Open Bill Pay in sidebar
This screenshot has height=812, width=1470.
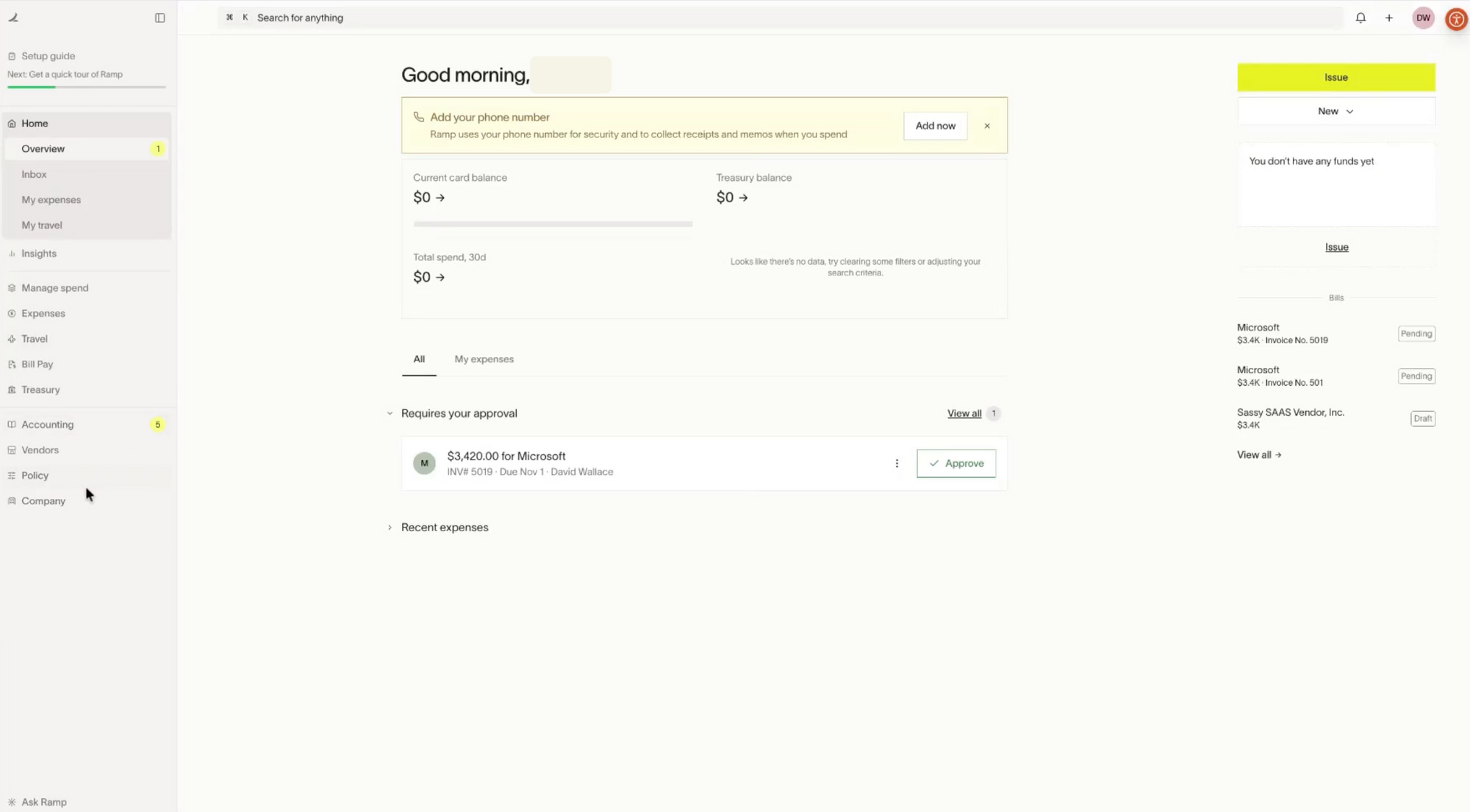point(37,364)
